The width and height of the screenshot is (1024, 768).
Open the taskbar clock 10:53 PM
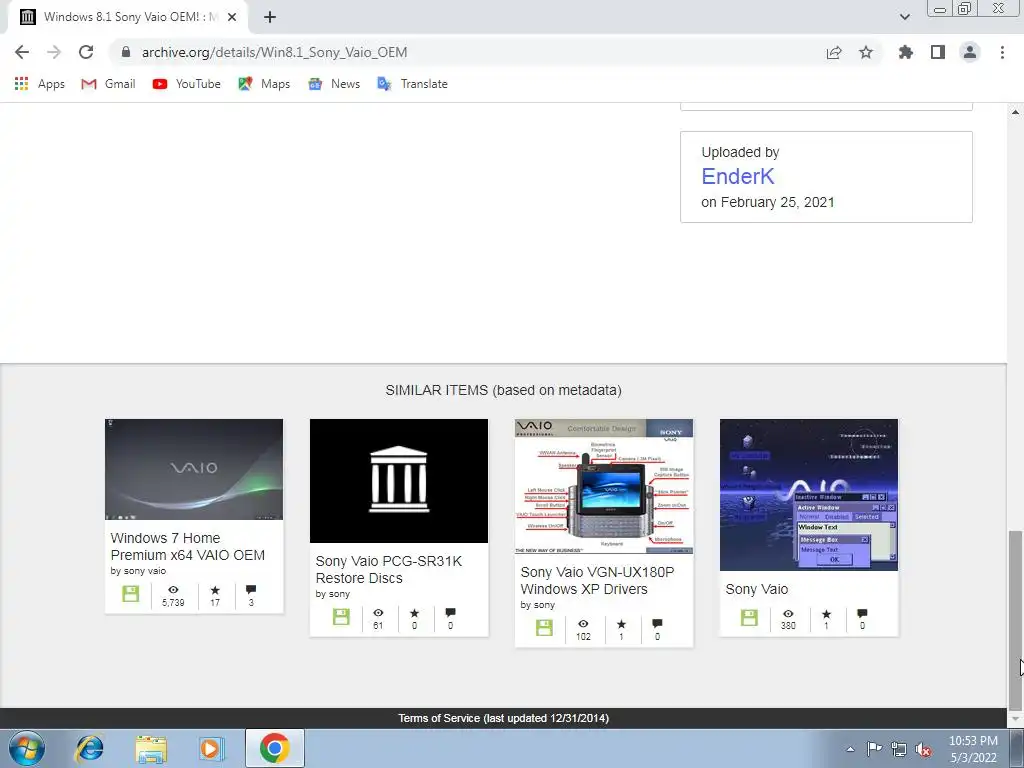click(x=973, y=749)
